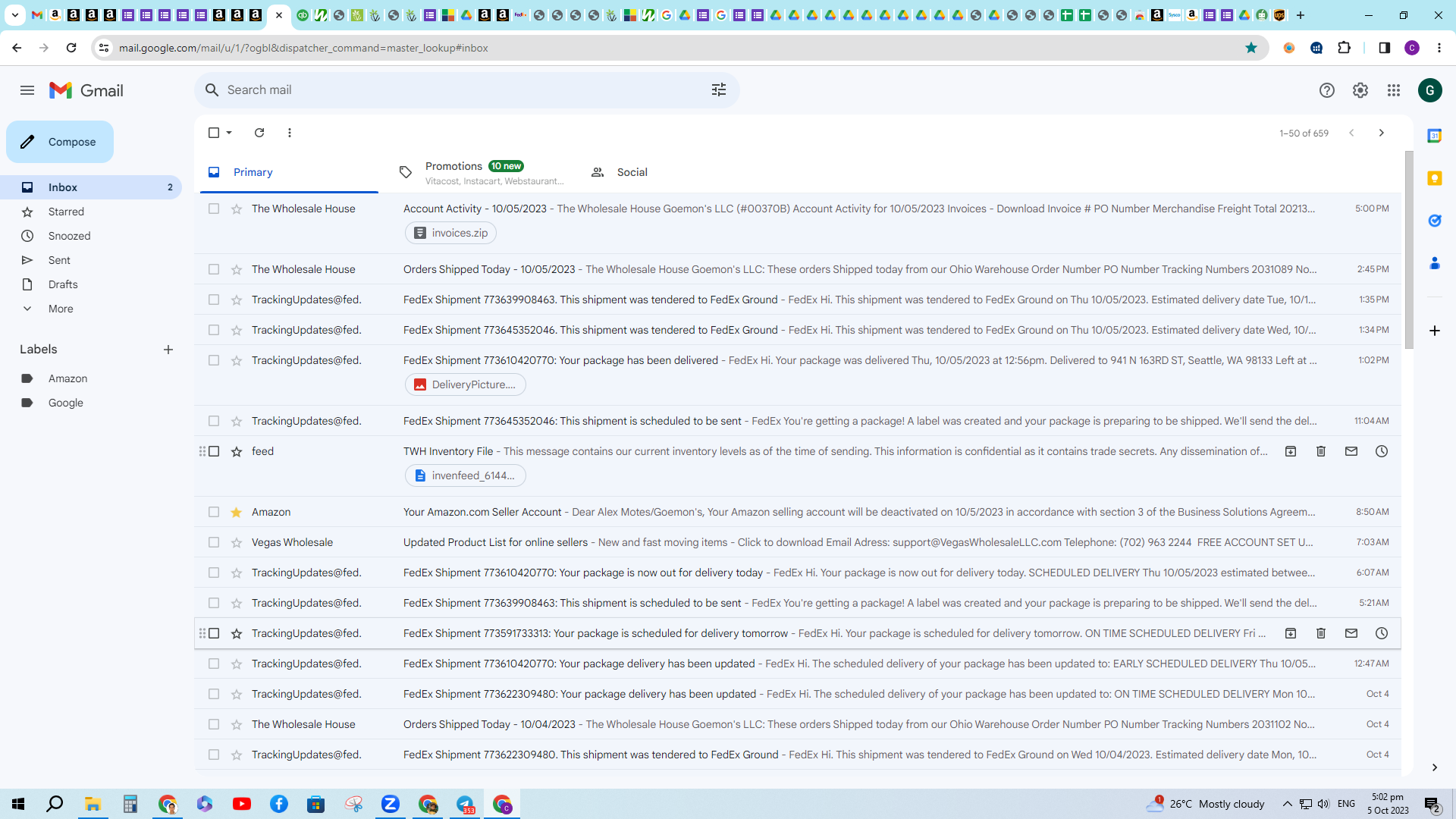
Task: Delete the TWH Inventory File email
Action: (x=1321, y=451)
